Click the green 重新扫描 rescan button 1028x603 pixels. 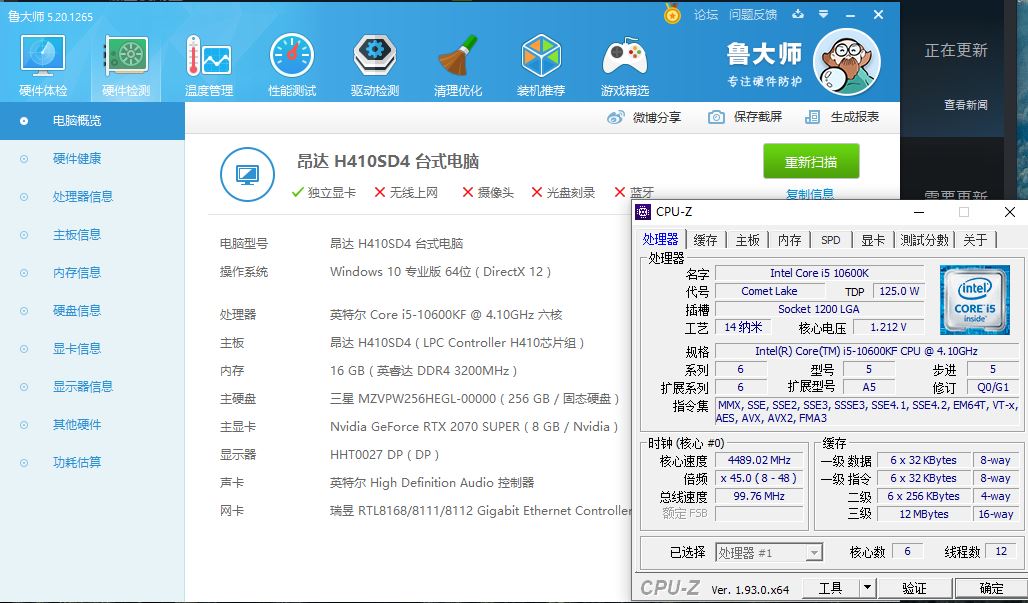click(811, 161)
